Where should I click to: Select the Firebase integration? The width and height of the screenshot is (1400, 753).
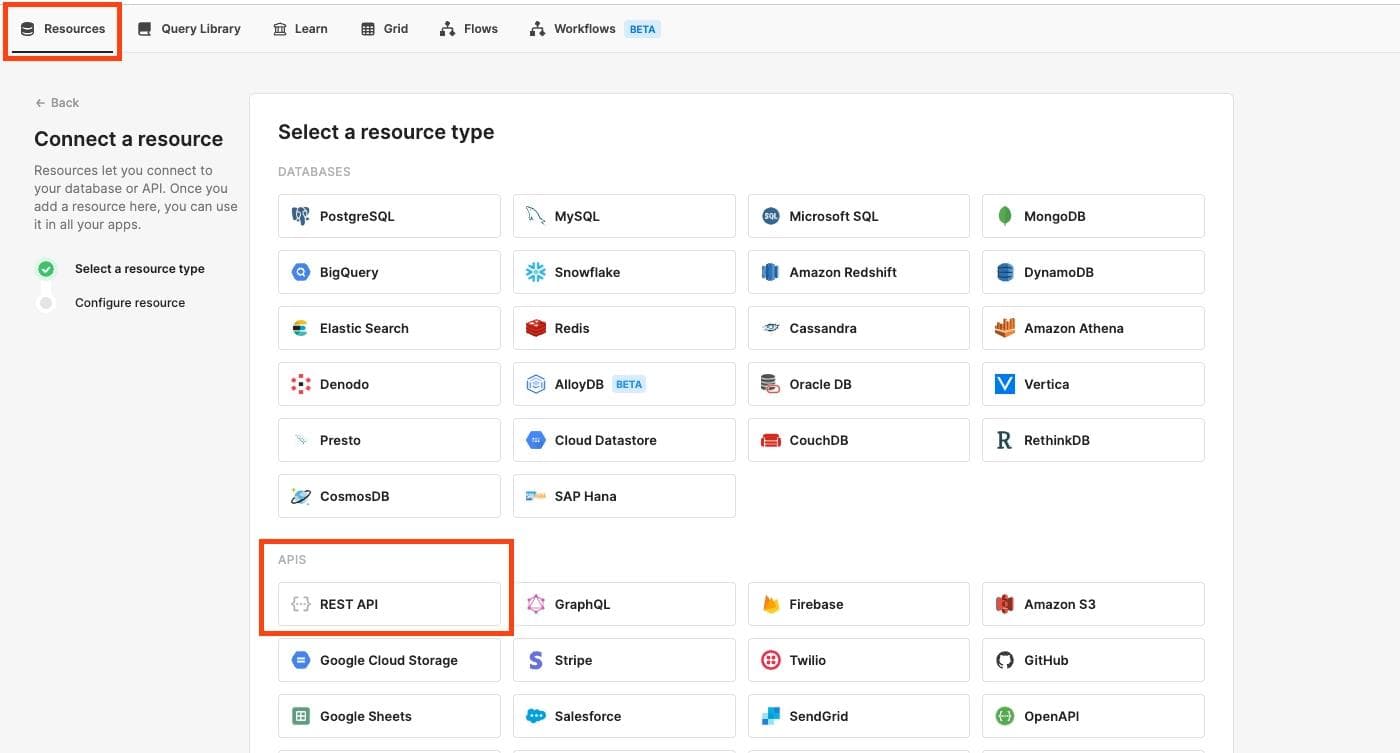click(858, 603)
